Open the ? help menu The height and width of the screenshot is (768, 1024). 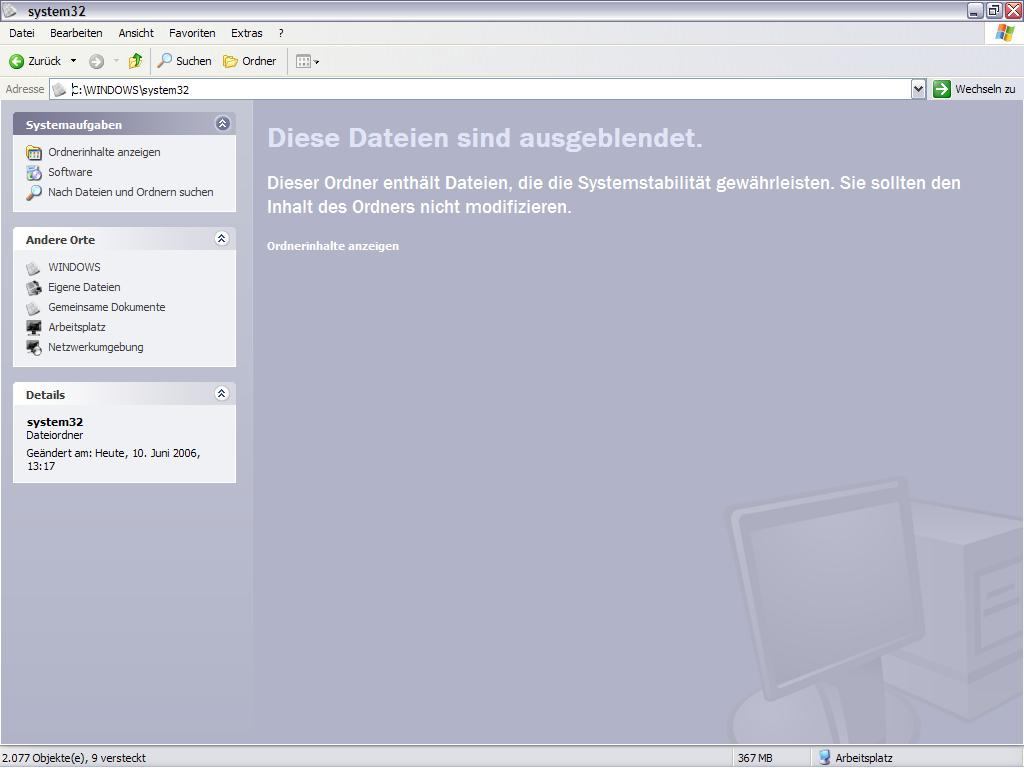pos(281,33)
